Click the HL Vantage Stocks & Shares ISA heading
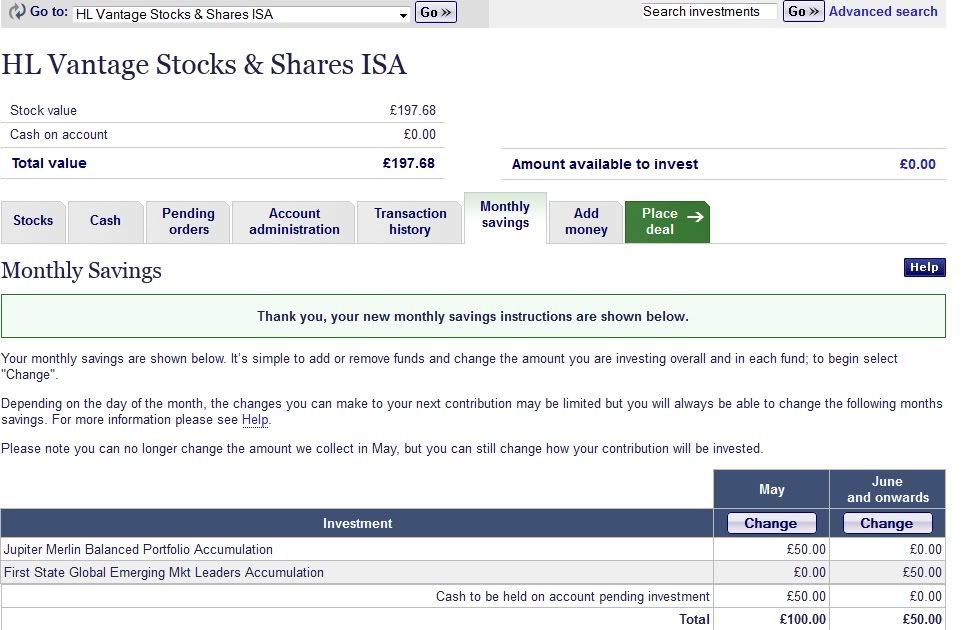Screen dimensions: 965x630 click(x=204, y=65)
